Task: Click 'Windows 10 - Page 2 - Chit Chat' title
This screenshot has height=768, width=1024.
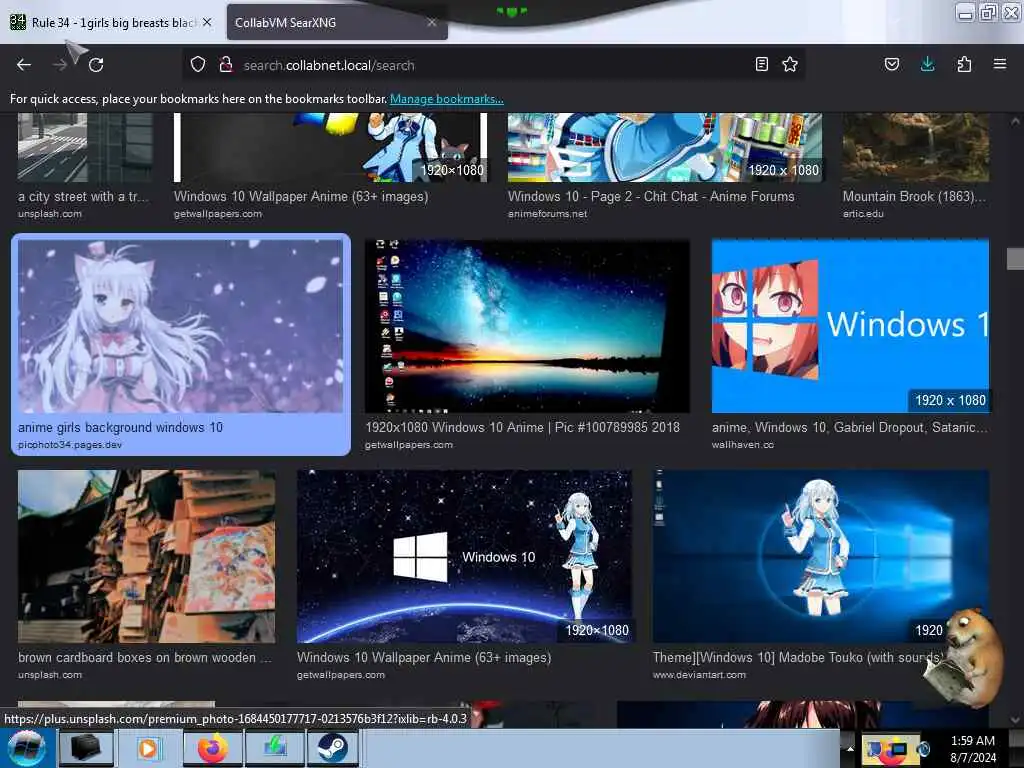Action: (651, 197)
